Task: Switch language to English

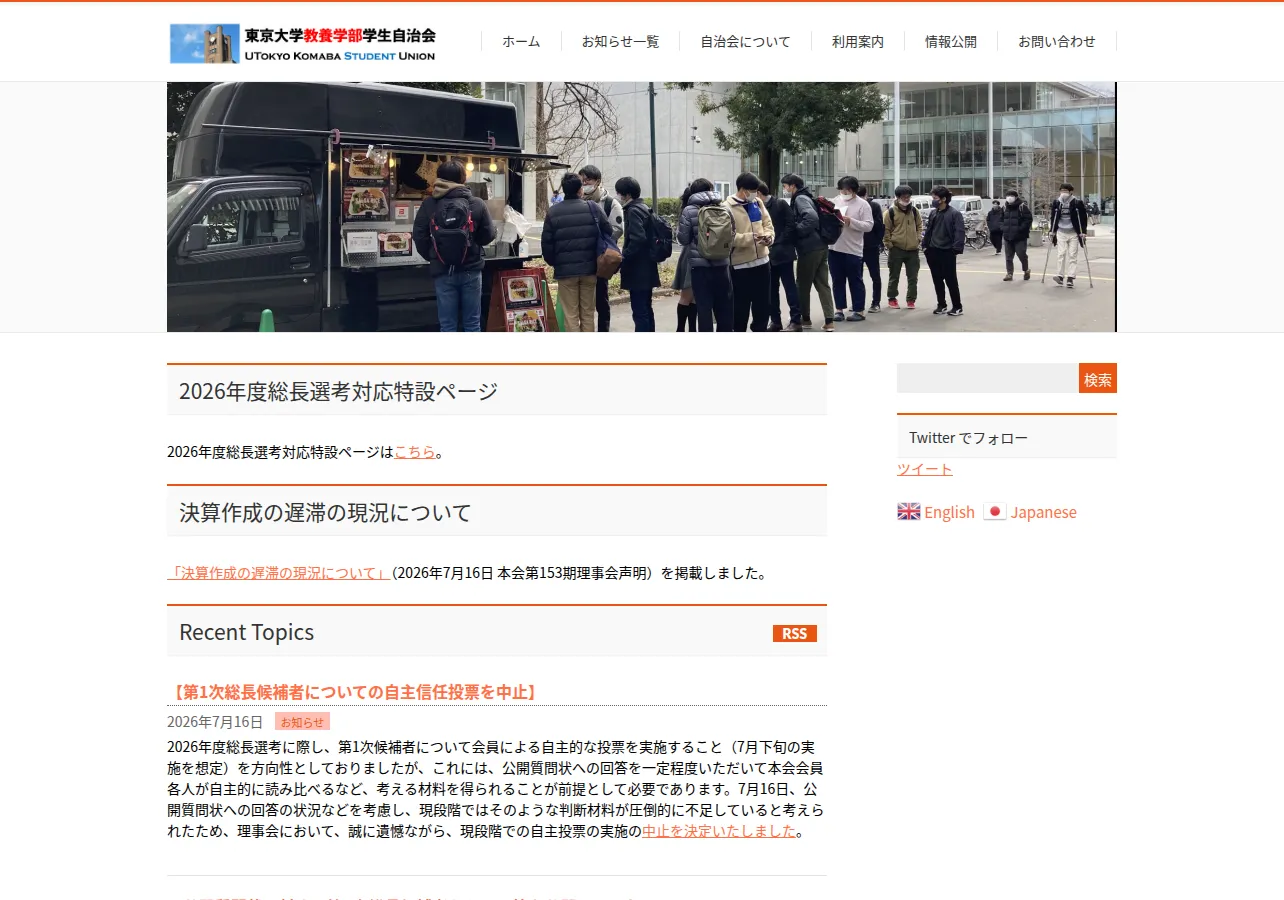Action: (949, 512)
